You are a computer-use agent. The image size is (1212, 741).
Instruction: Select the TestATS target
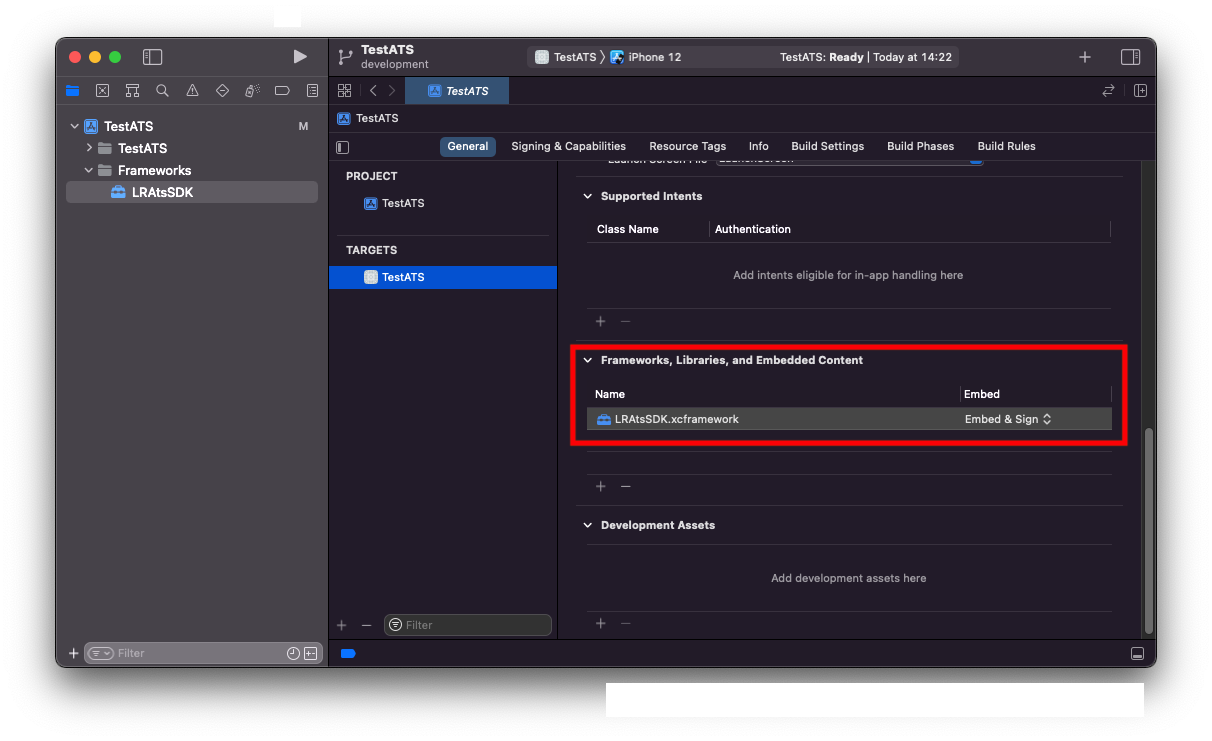(443, 277)
